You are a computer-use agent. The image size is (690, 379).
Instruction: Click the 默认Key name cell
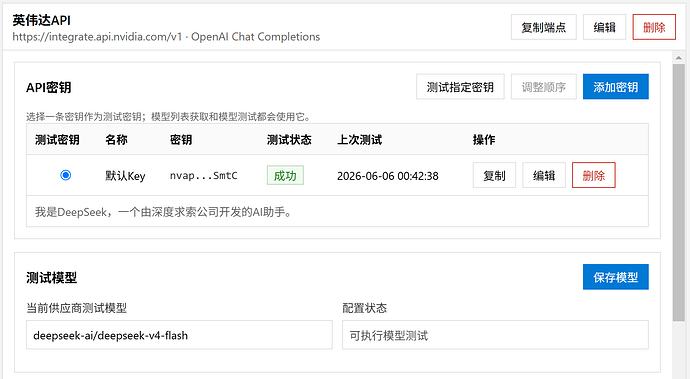[125, 176]
